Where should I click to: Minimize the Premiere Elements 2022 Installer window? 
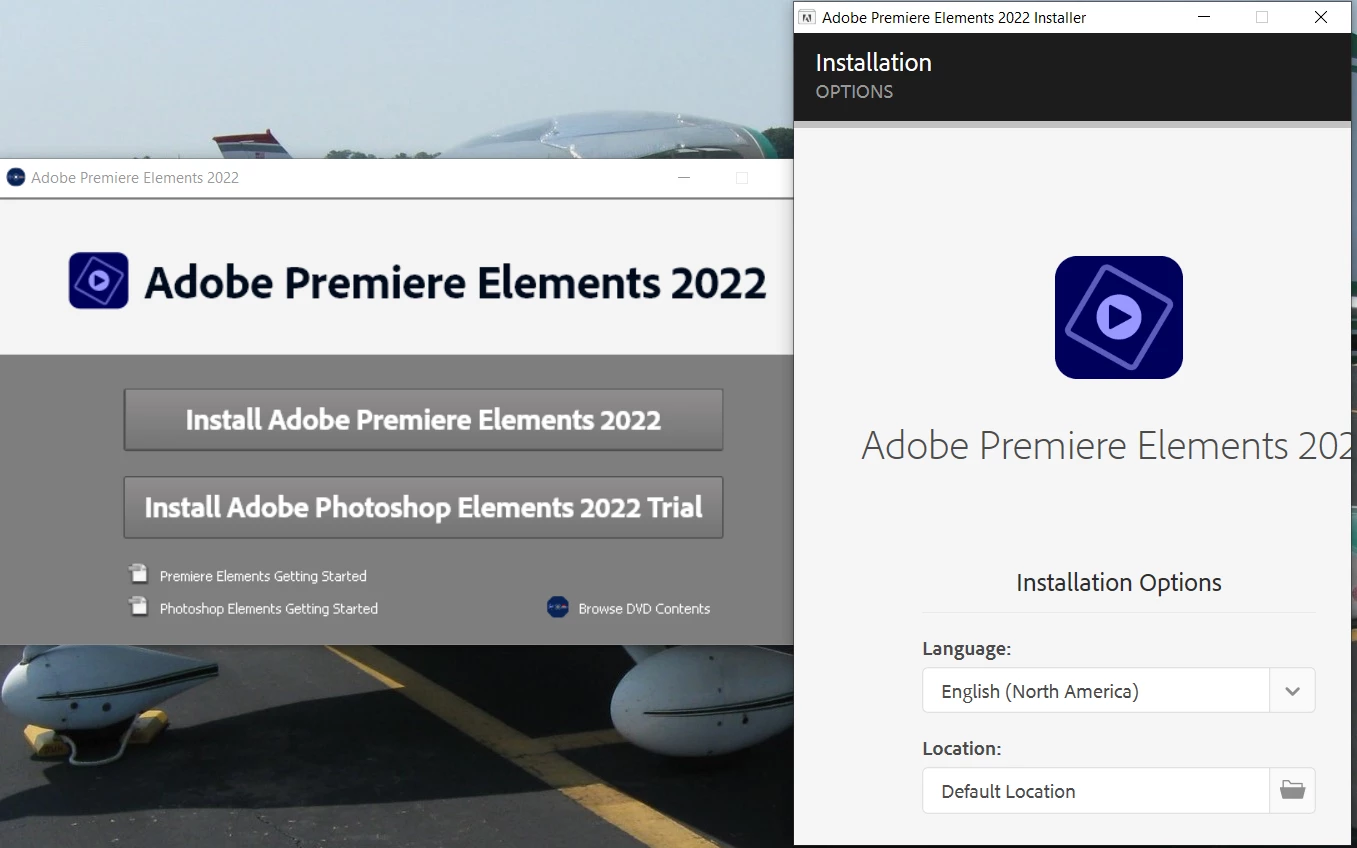1203,17
